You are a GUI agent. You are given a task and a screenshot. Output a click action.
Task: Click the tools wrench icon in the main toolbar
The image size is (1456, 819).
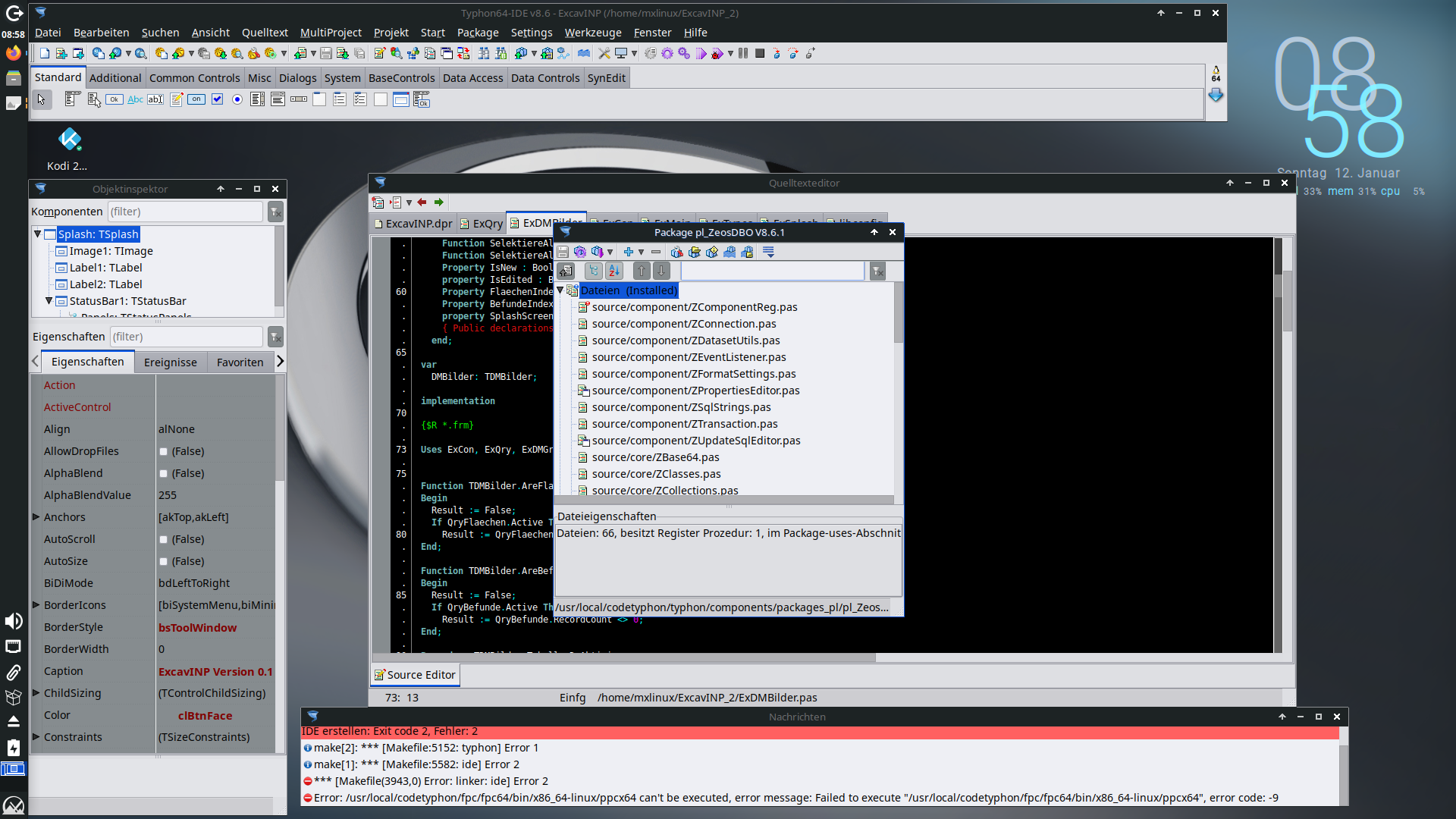tap(604, 53)
